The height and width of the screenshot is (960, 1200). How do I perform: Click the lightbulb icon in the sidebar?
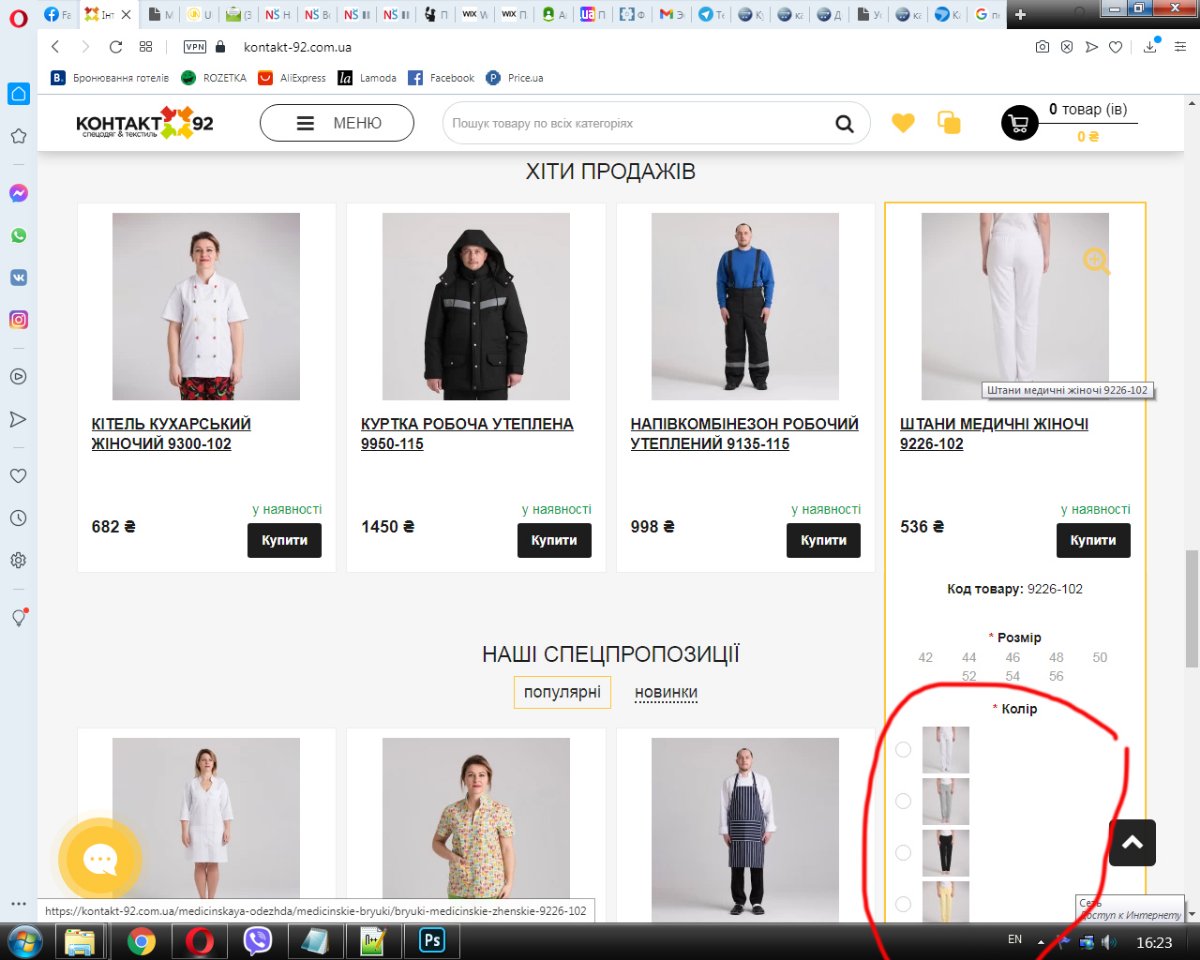pos(18,617)
